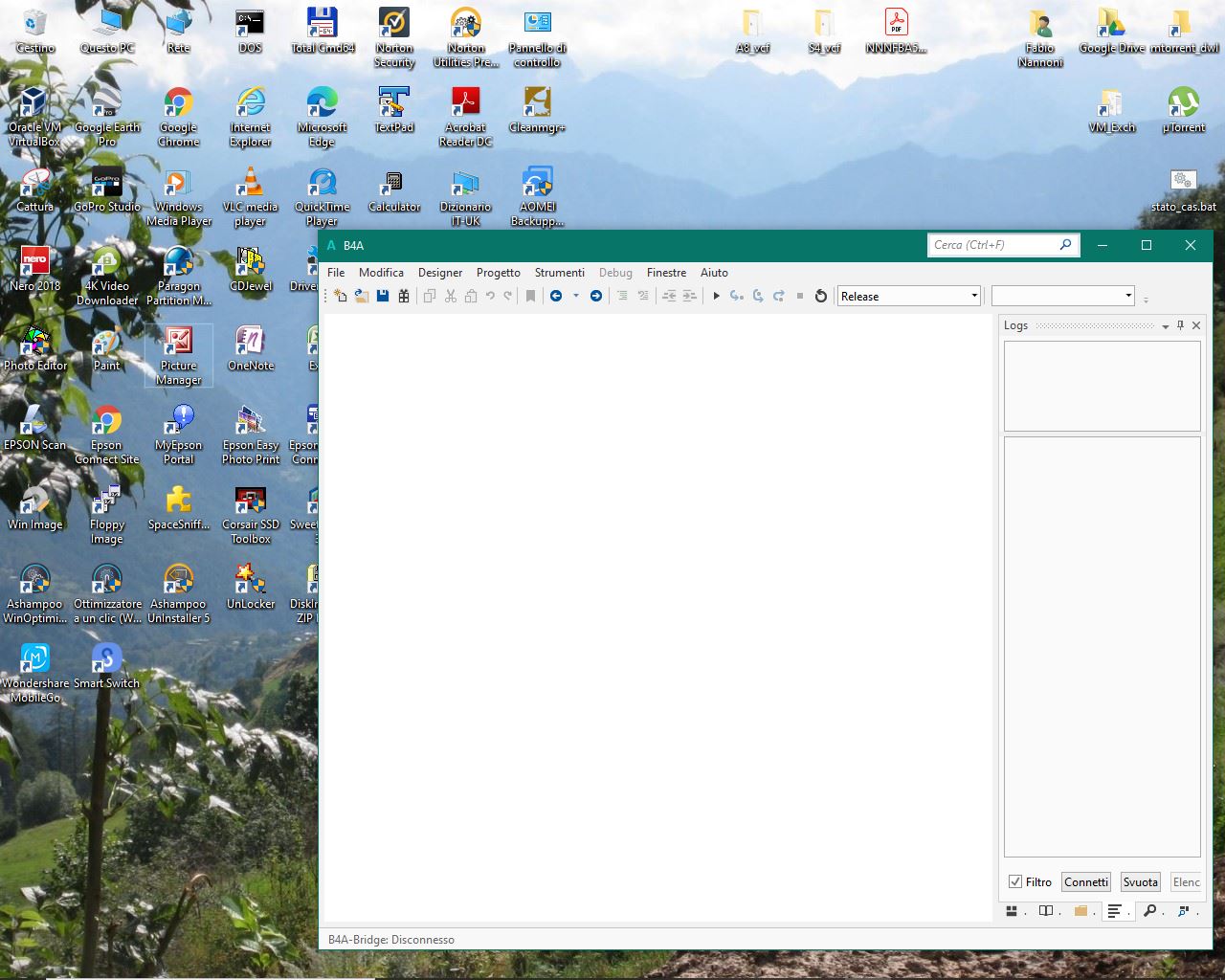Click the stato_cas.bat desktop file

point(1184,189)
